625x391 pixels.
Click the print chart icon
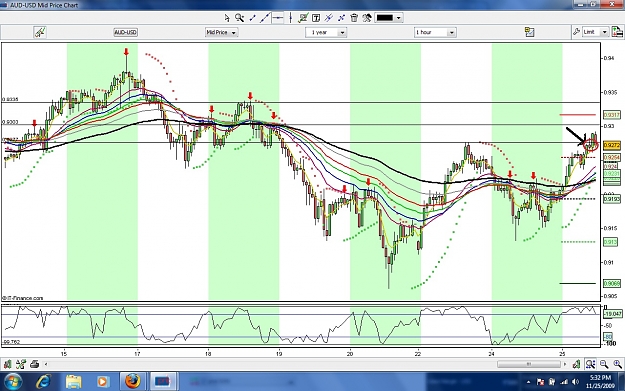click(34, 364)
